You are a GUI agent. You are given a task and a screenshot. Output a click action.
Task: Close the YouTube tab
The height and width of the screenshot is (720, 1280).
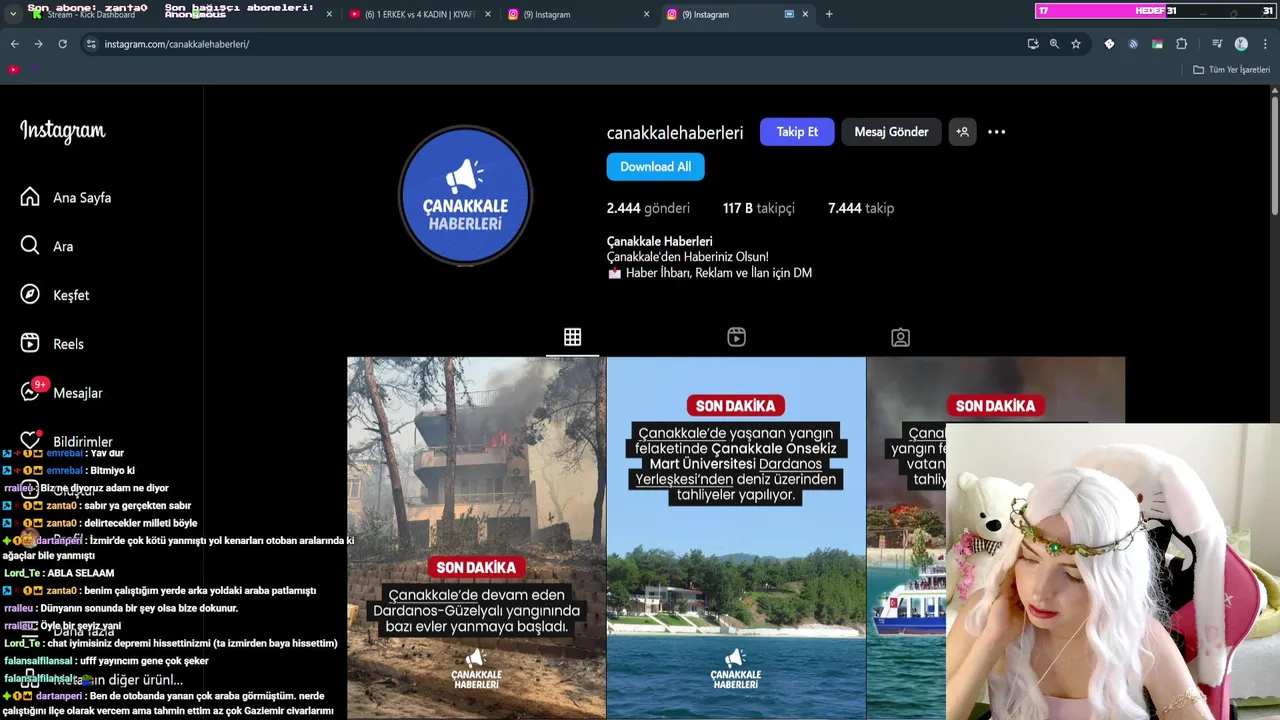[x=487, y=14]
